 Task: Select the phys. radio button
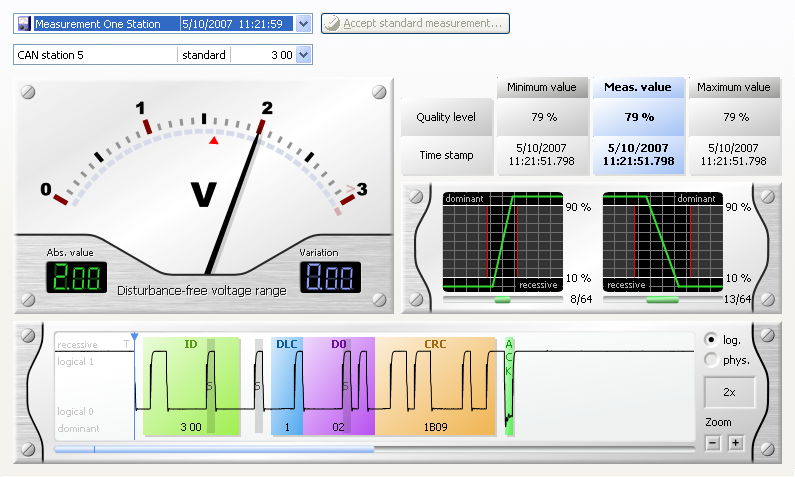tap(711, 359)
